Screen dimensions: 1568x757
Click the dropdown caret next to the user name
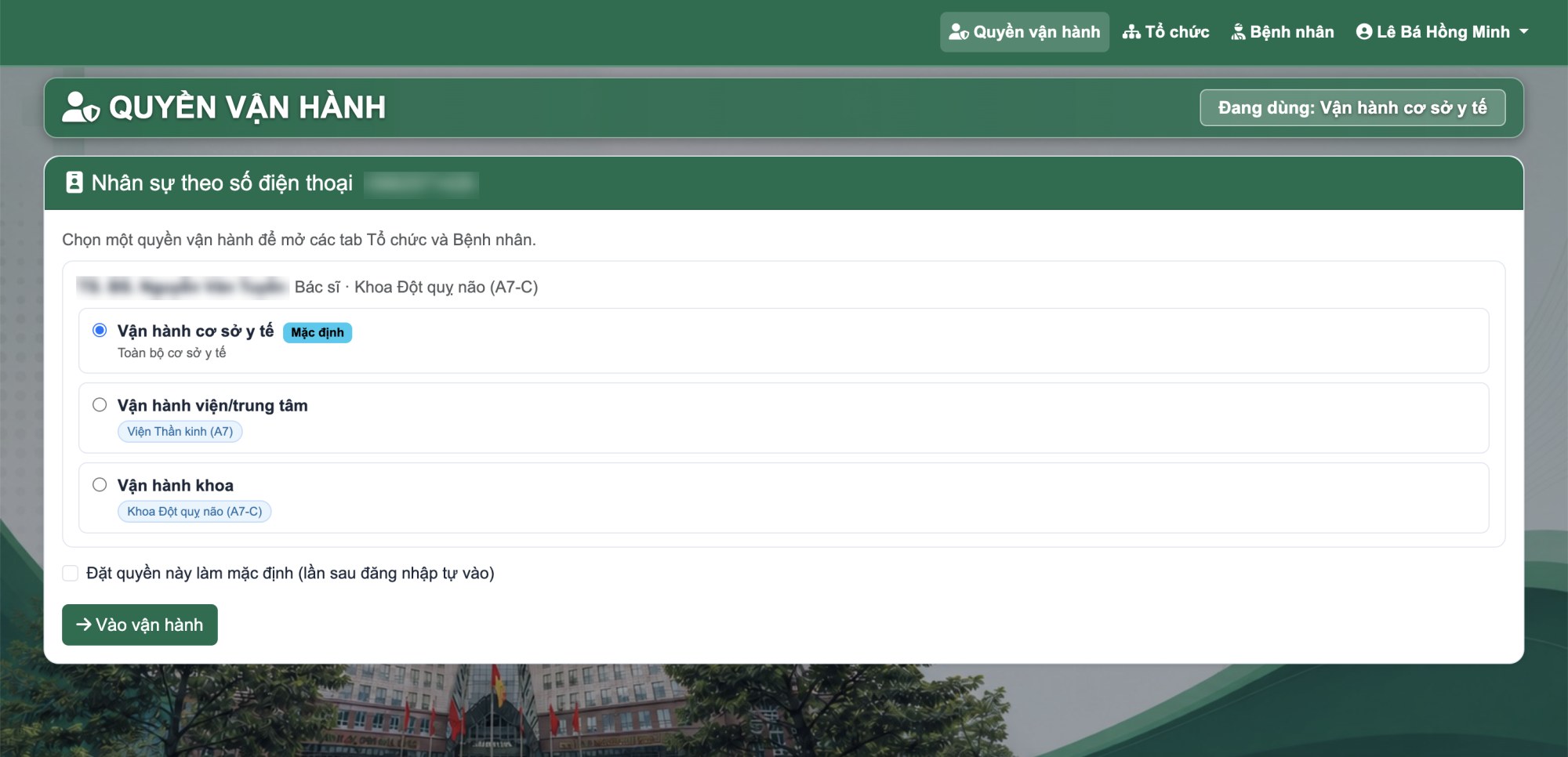click(x=1524, y=32)
